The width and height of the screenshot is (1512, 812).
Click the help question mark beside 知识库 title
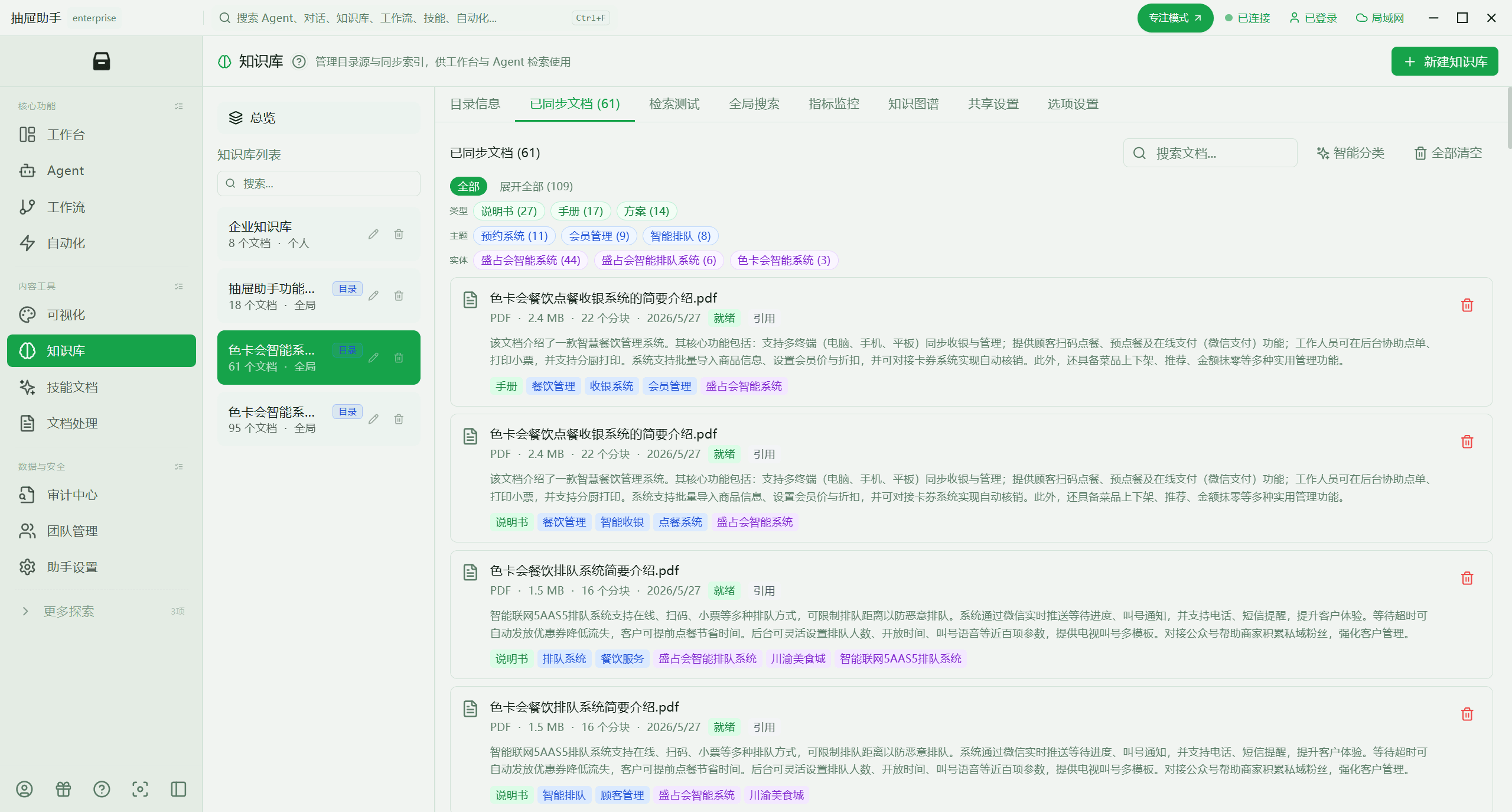pos(299,61)
